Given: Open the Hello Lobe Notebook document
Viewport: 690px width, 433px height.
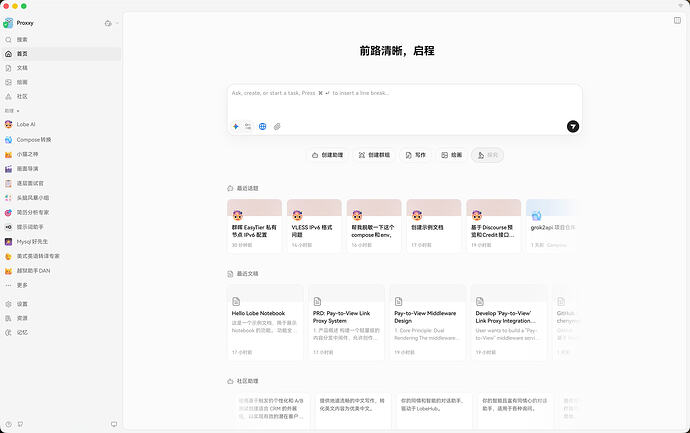Looking at the screenshot, I should (x=265, y=323).
